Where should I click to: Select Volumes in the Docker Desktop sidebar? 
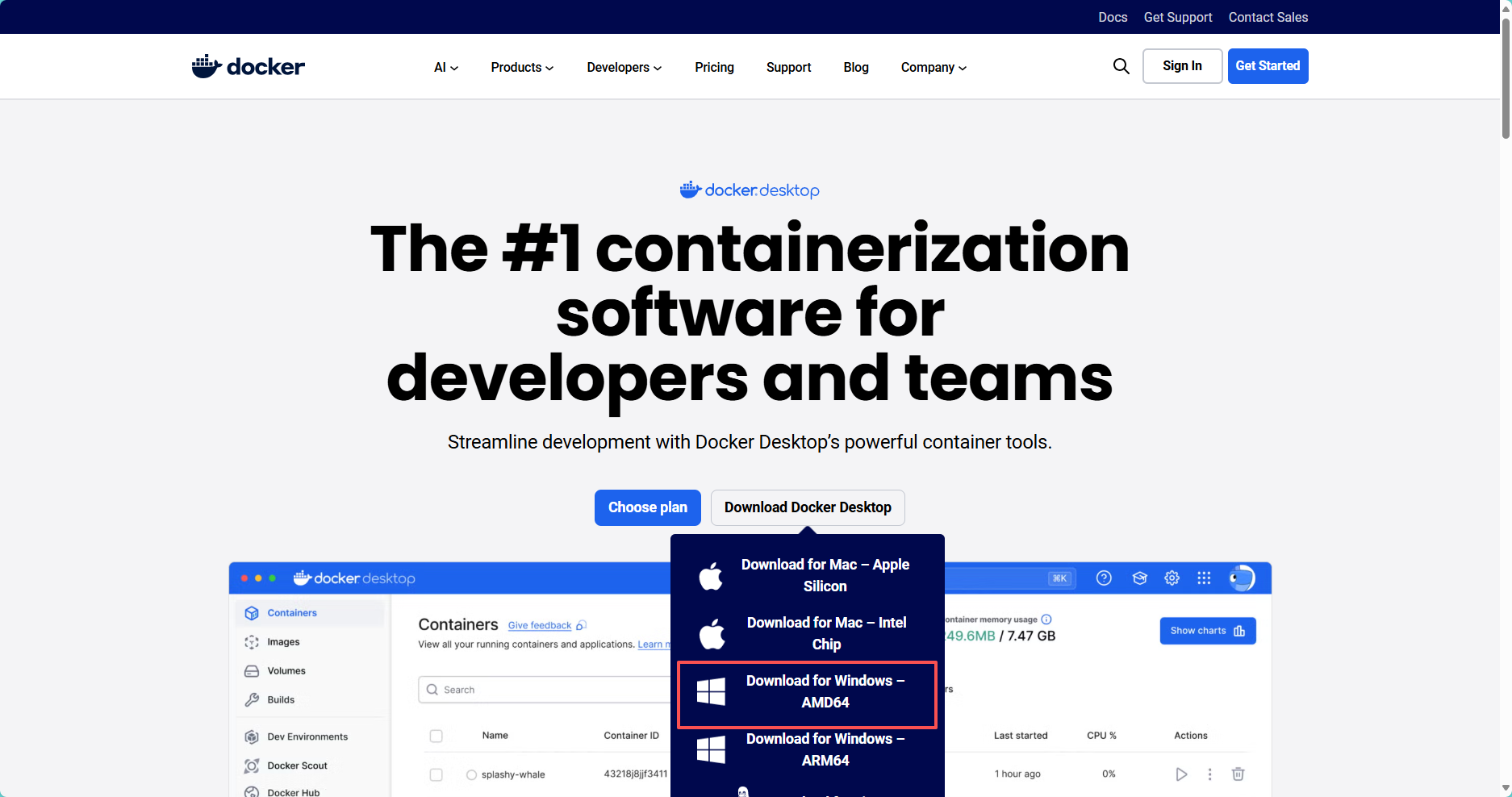[x=253, y=670]
